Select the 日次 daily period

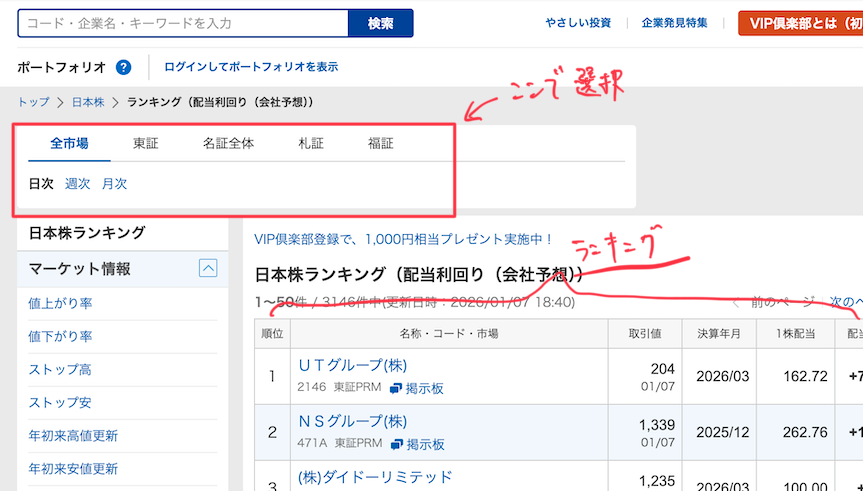pos(41,183)
